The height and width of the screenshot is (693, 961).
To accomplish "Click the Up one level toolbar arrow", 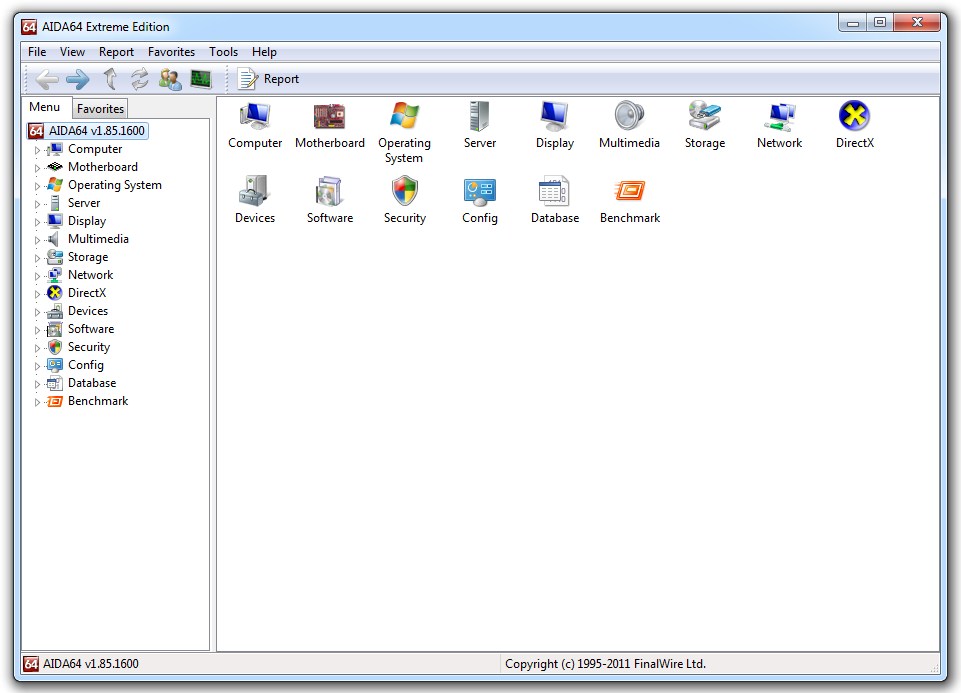I will [110, 79].
